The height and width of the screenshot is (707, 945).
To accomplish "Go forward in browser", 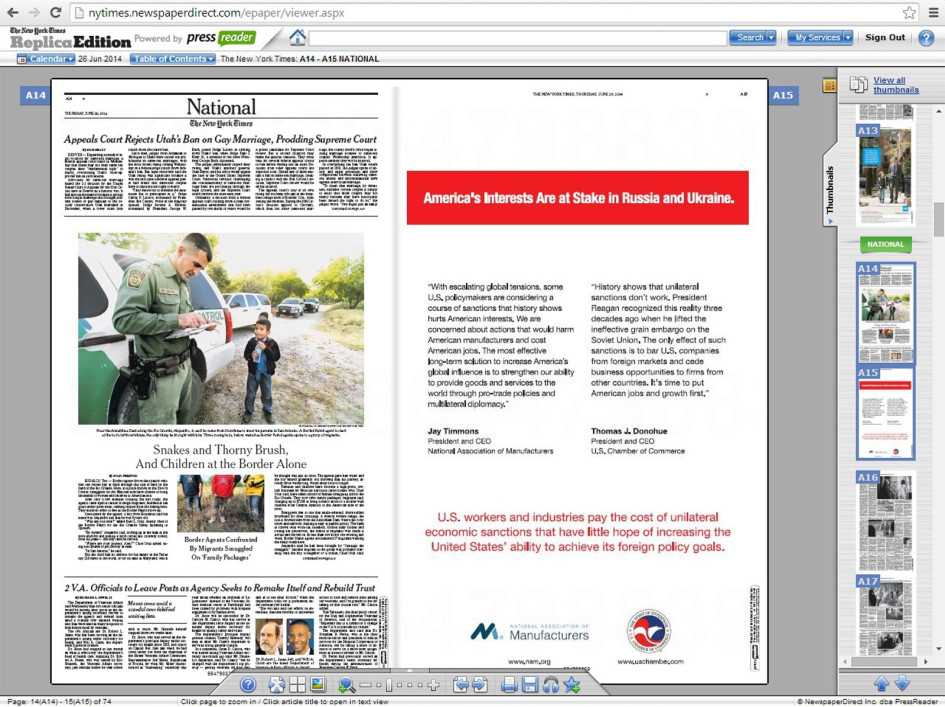I will click(34, 12).
